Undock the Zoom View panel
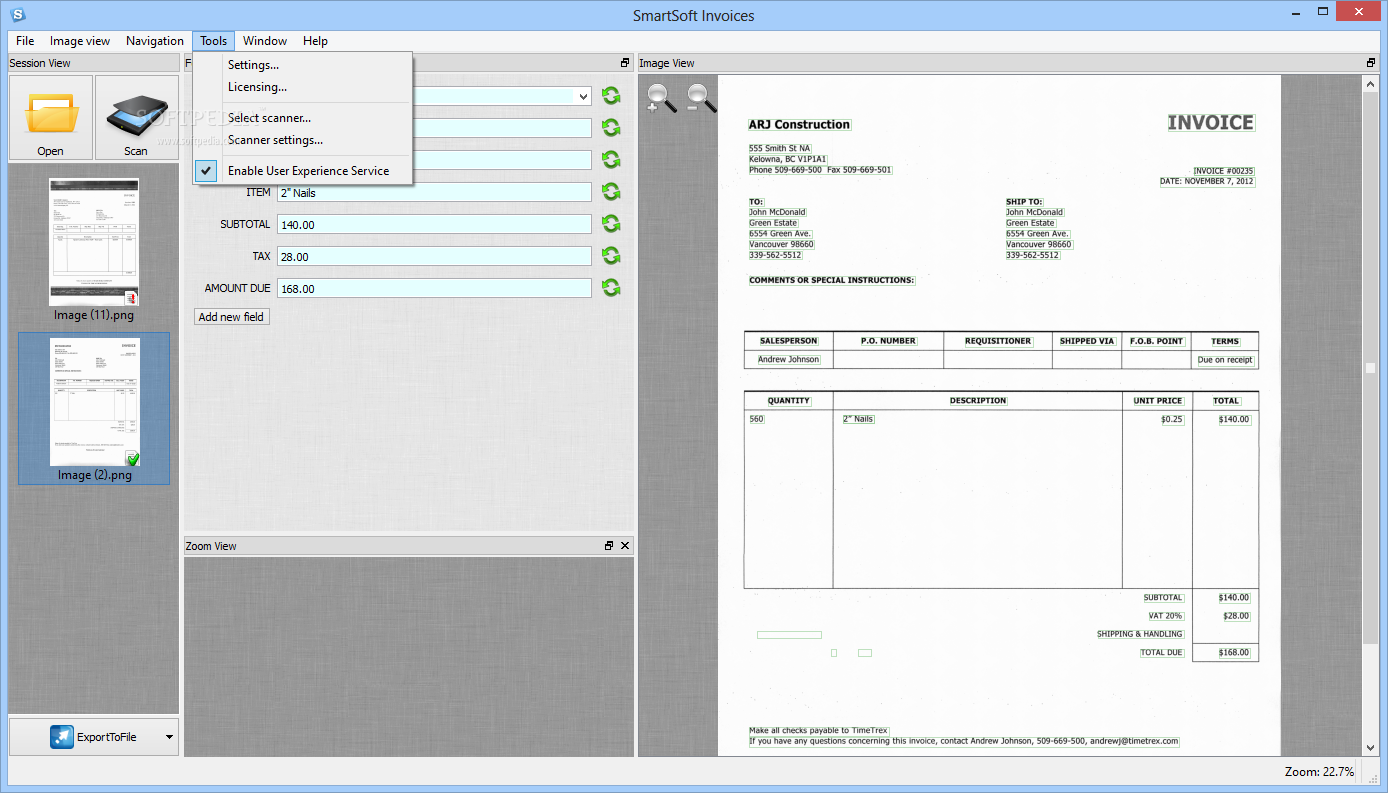The image size is (1388, 793). (x=609, y=546)
